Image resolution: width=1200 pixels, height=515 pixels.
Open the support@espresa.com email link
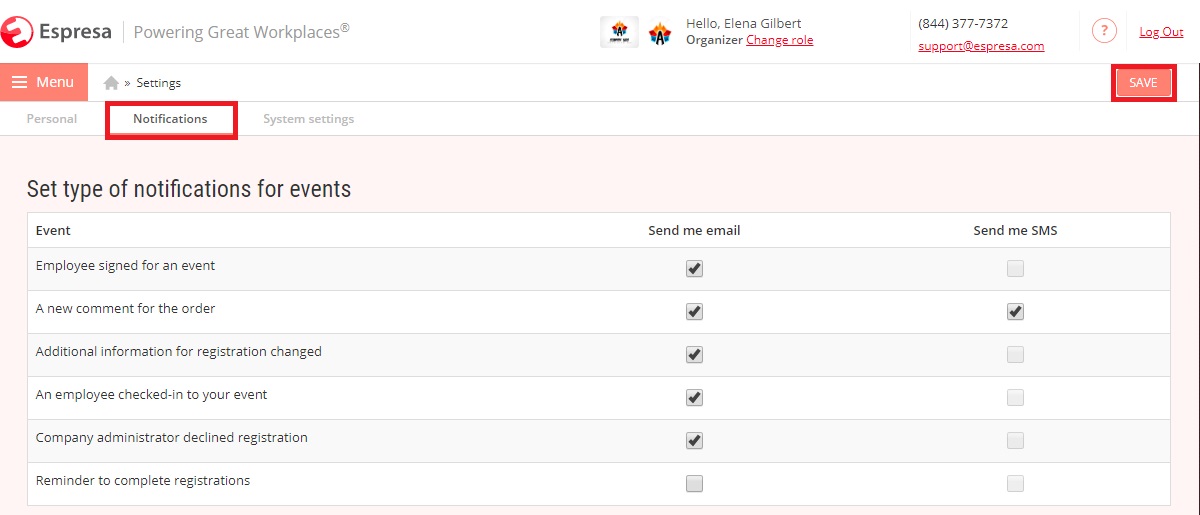[x=981, y=46]
